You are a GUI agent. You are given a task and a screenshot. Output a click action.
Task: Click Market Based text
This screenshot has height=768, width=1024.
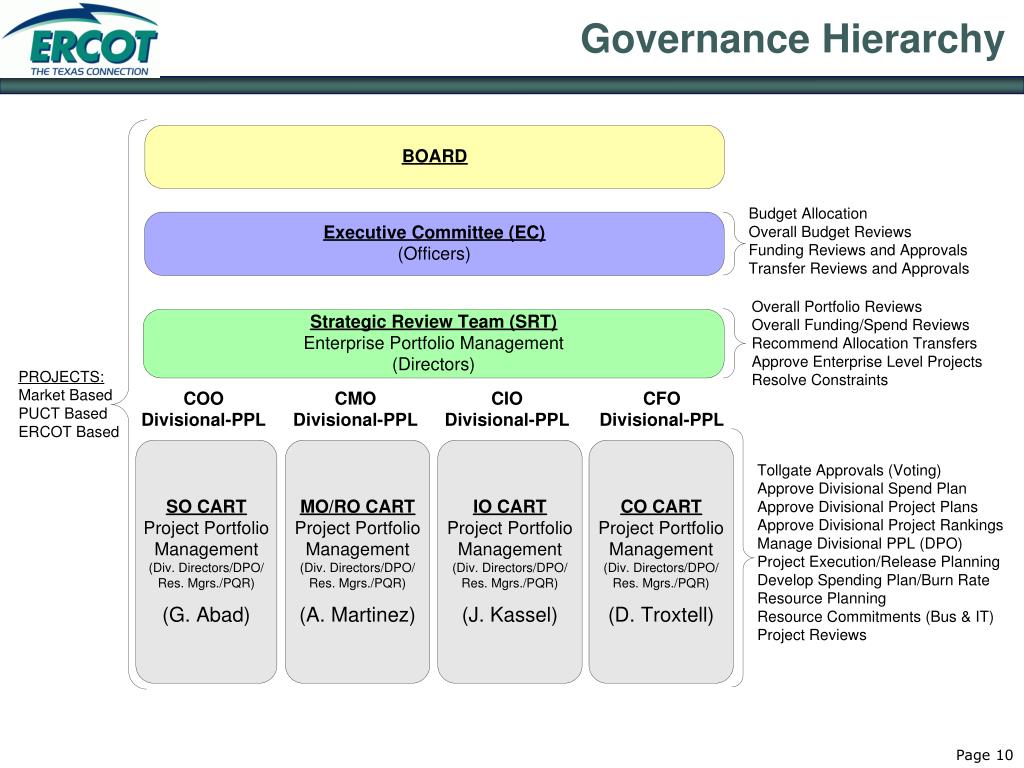pyautogui.click(x=65, y=395)
